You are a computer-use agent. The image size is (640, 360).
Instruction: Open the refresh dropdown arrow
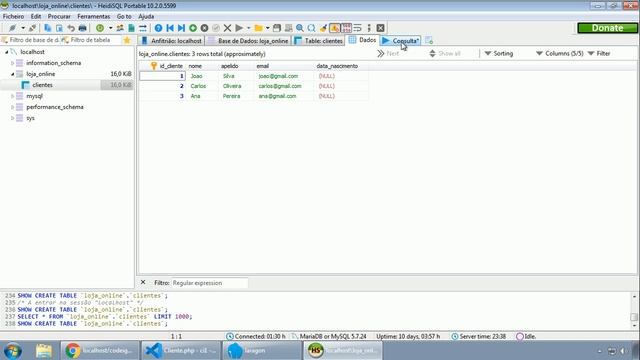pos(110,28)
